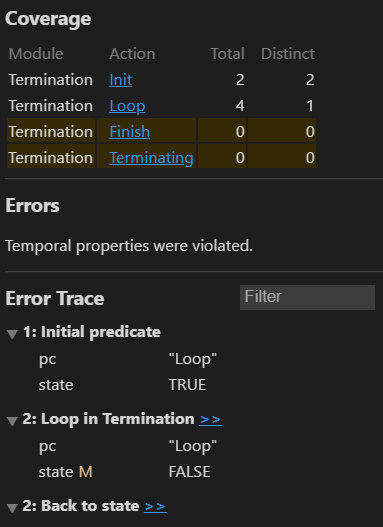The image size is (383, 527).
Task: Open the Loop action link
Action: tap(127, 106)
